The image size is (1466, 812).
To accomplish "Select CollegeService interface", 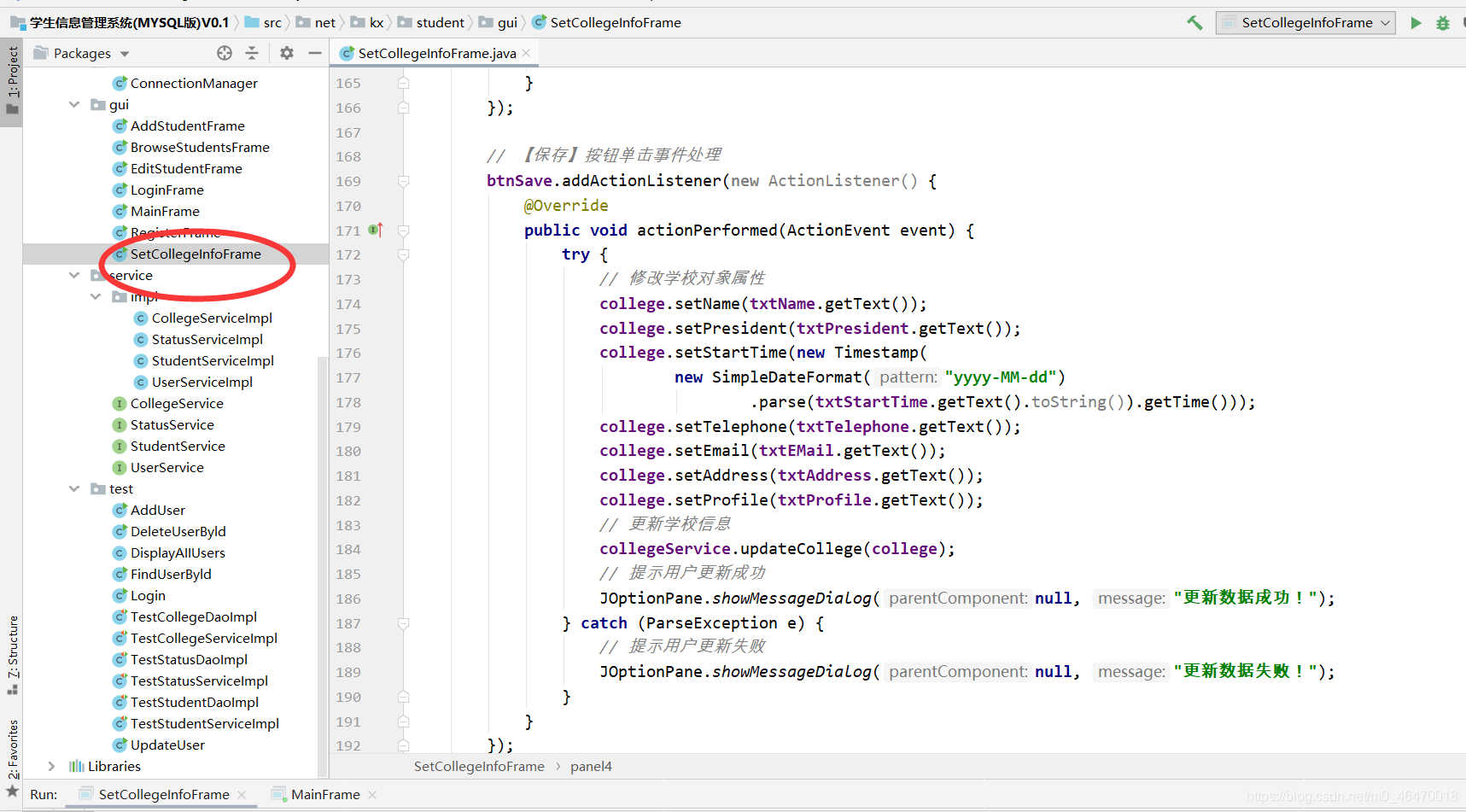I will tap(177, 403).
